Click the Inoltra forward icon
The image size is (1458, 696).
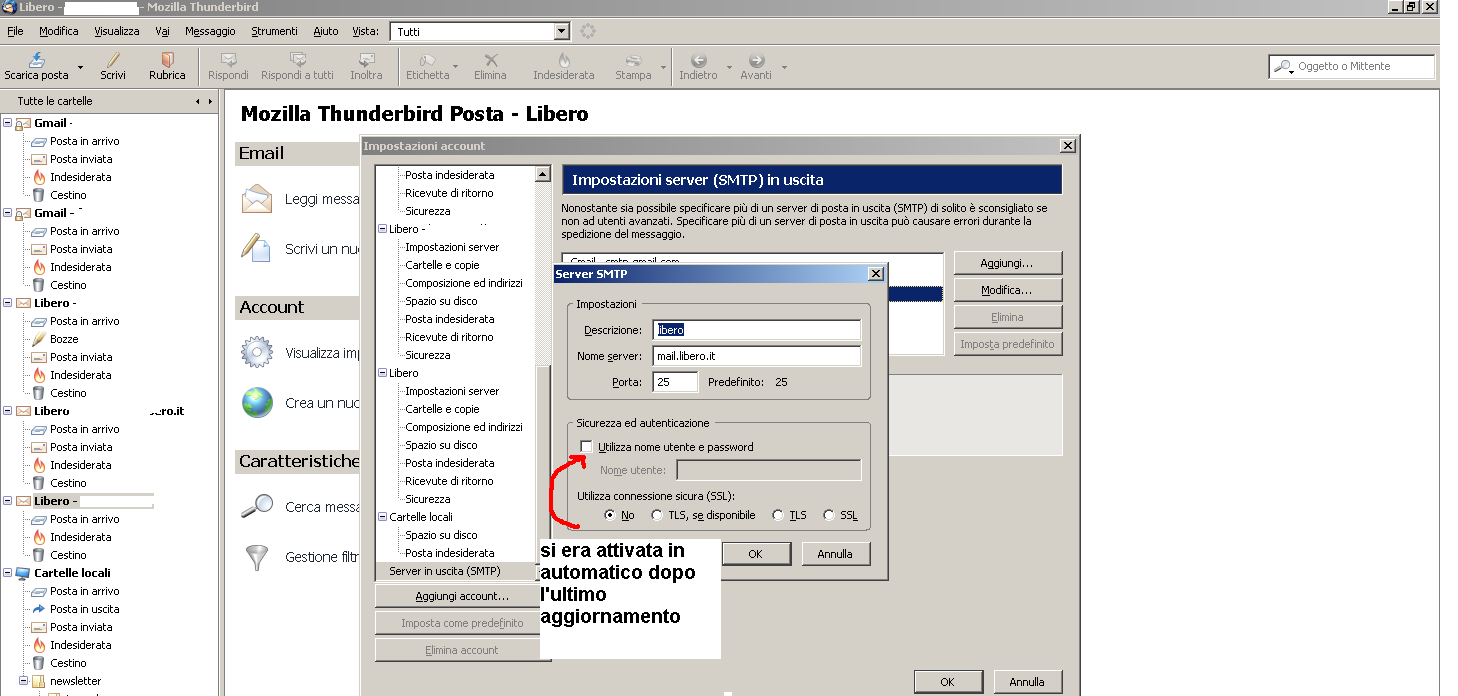(366, 59)
